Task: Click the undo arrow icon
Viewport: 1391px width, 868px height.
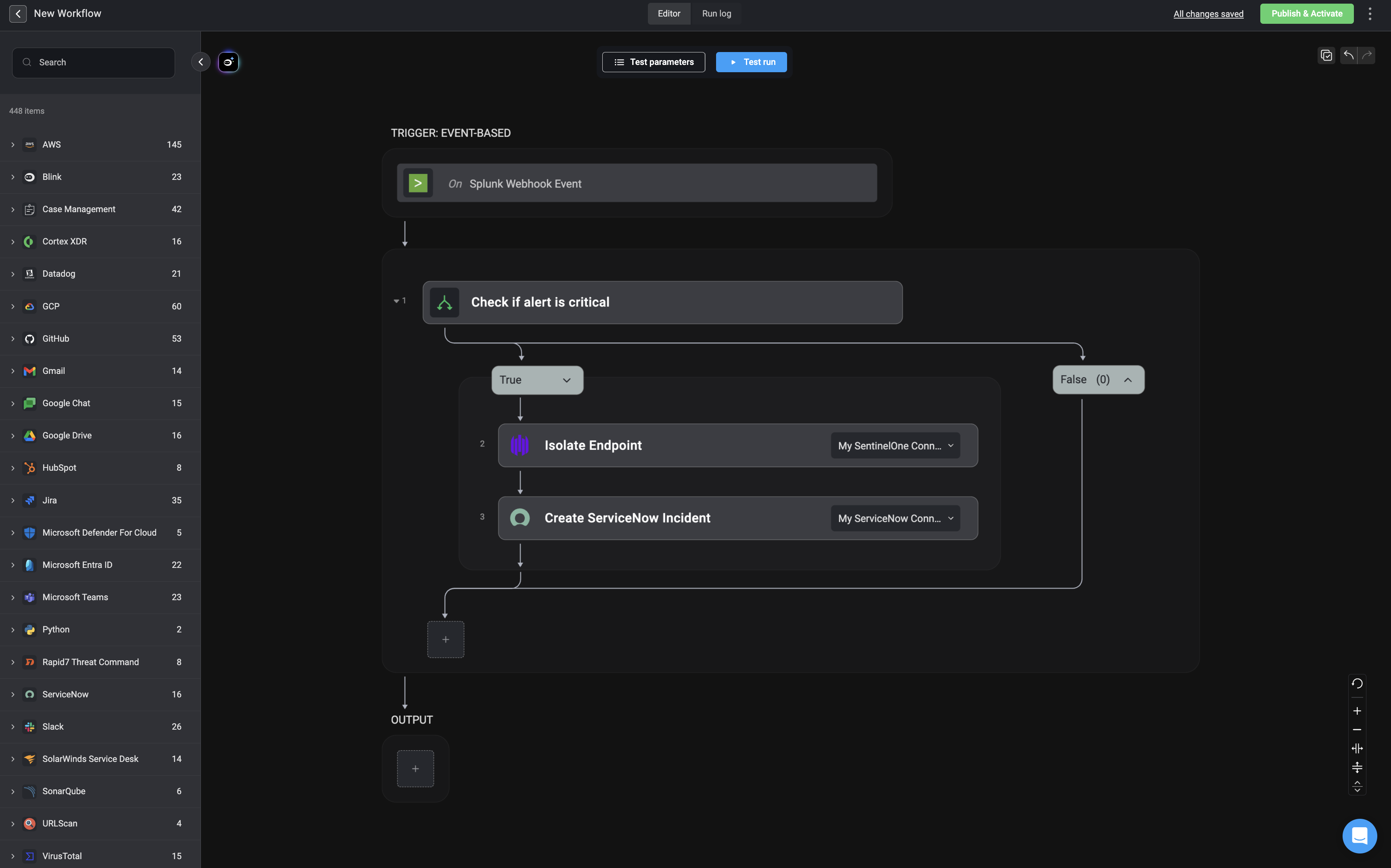Action: click(x=1349, y=55)
